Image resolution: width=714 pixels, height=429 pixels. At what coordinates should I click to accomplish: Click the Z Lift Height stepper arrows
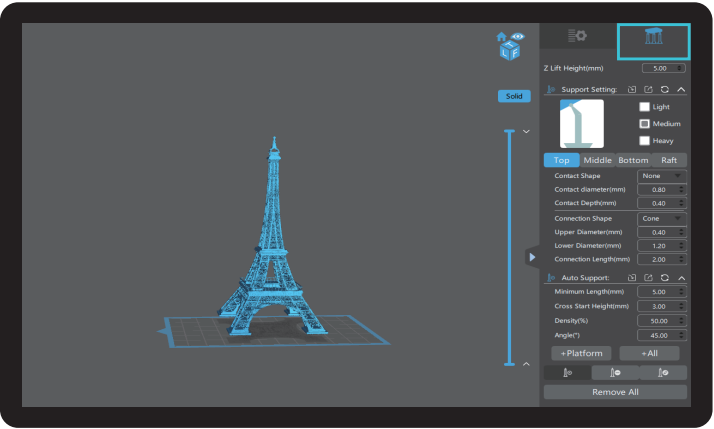(679, 68)
